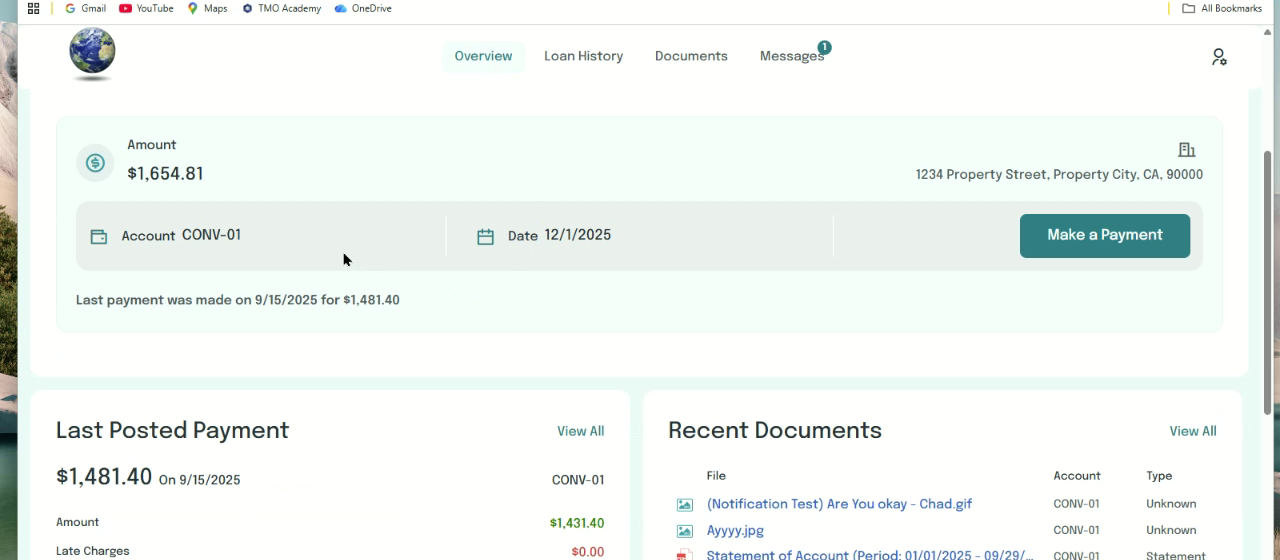The image size is (1280, 560).
Task: Open the browser apps grid icon
Action: tap(33, 8)
